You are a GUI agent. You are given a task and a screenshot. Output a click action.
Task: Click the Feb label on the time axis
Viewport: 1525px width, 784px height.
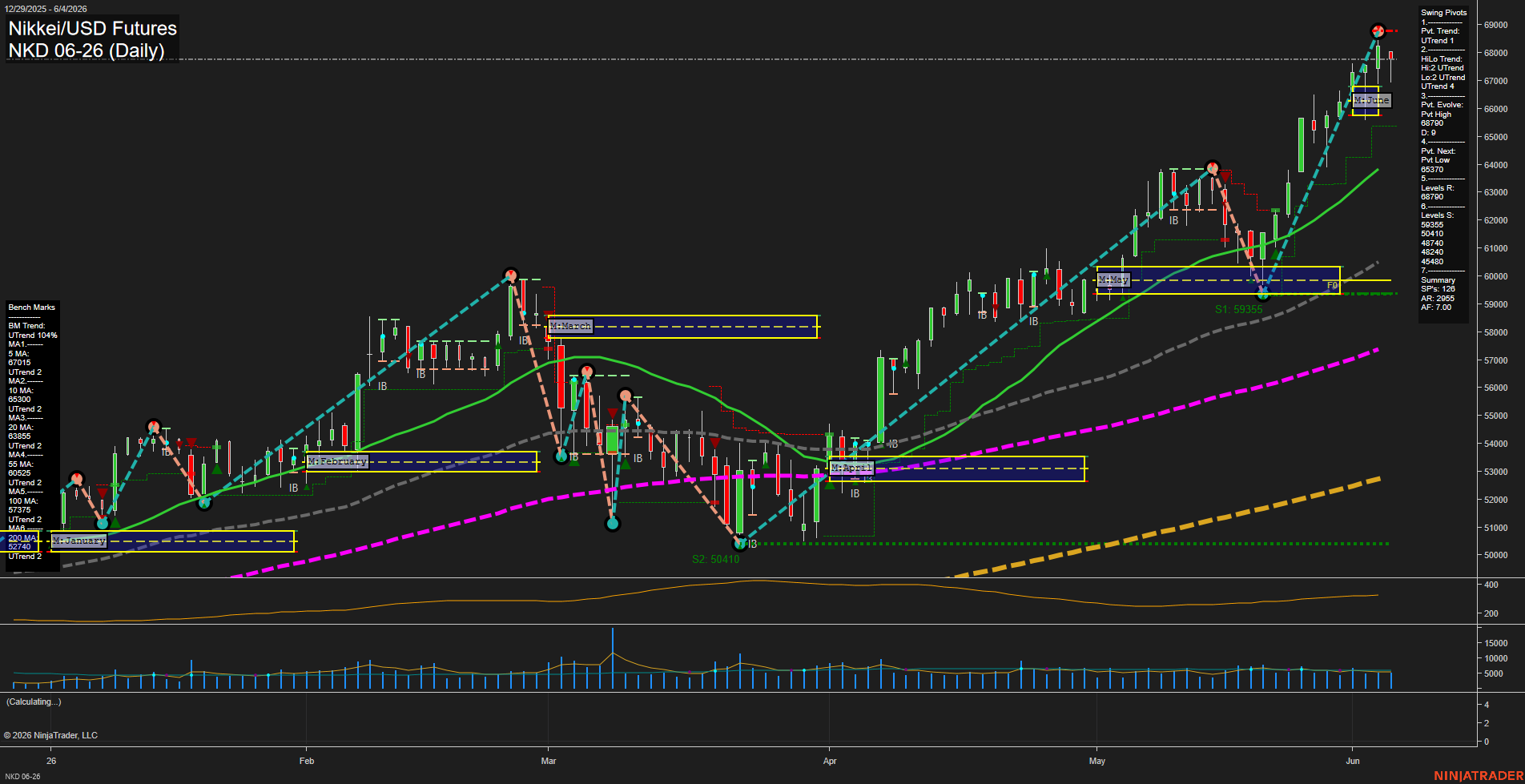pos(307,761)
